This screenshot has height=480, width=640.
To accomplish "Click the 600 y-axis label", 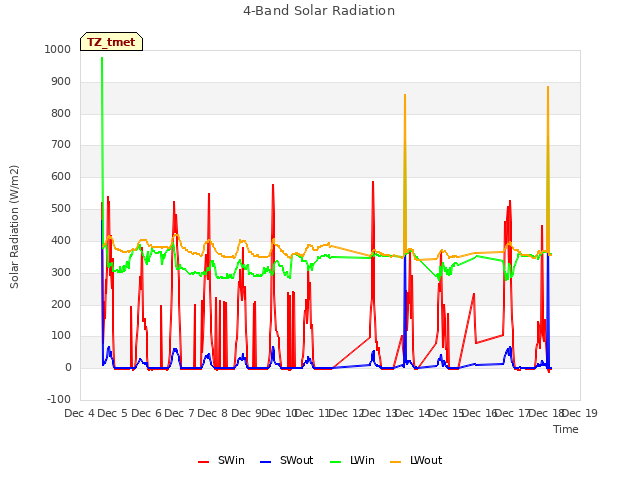I will 61,177.
